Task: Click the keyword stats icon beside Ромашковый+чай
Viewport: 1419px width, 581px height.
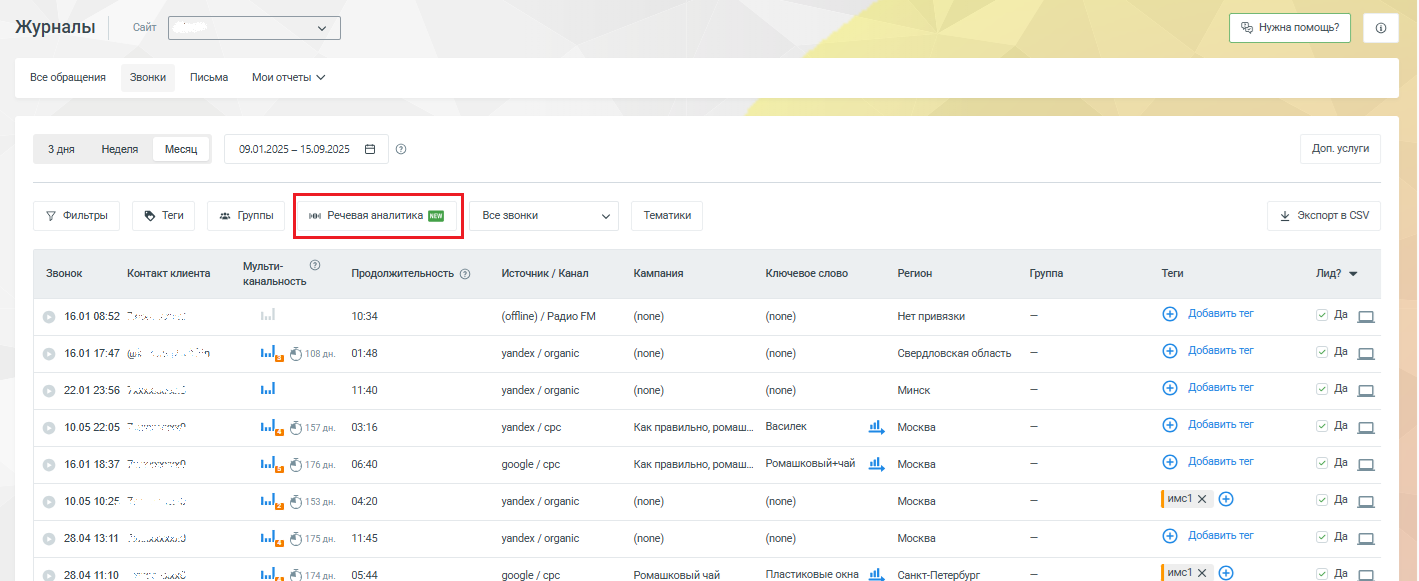Action: point(877,464)
